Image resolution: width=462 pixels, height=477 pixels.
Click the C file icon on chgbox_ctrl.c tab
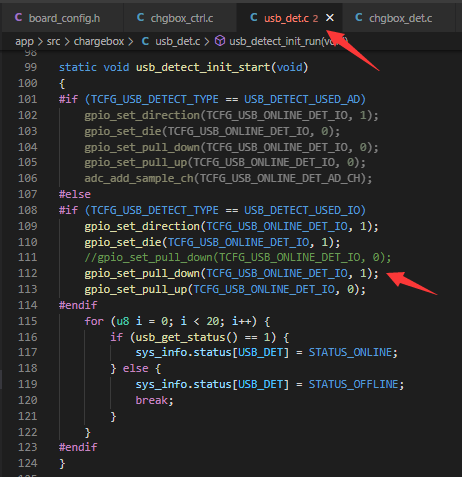coord(141,17)
